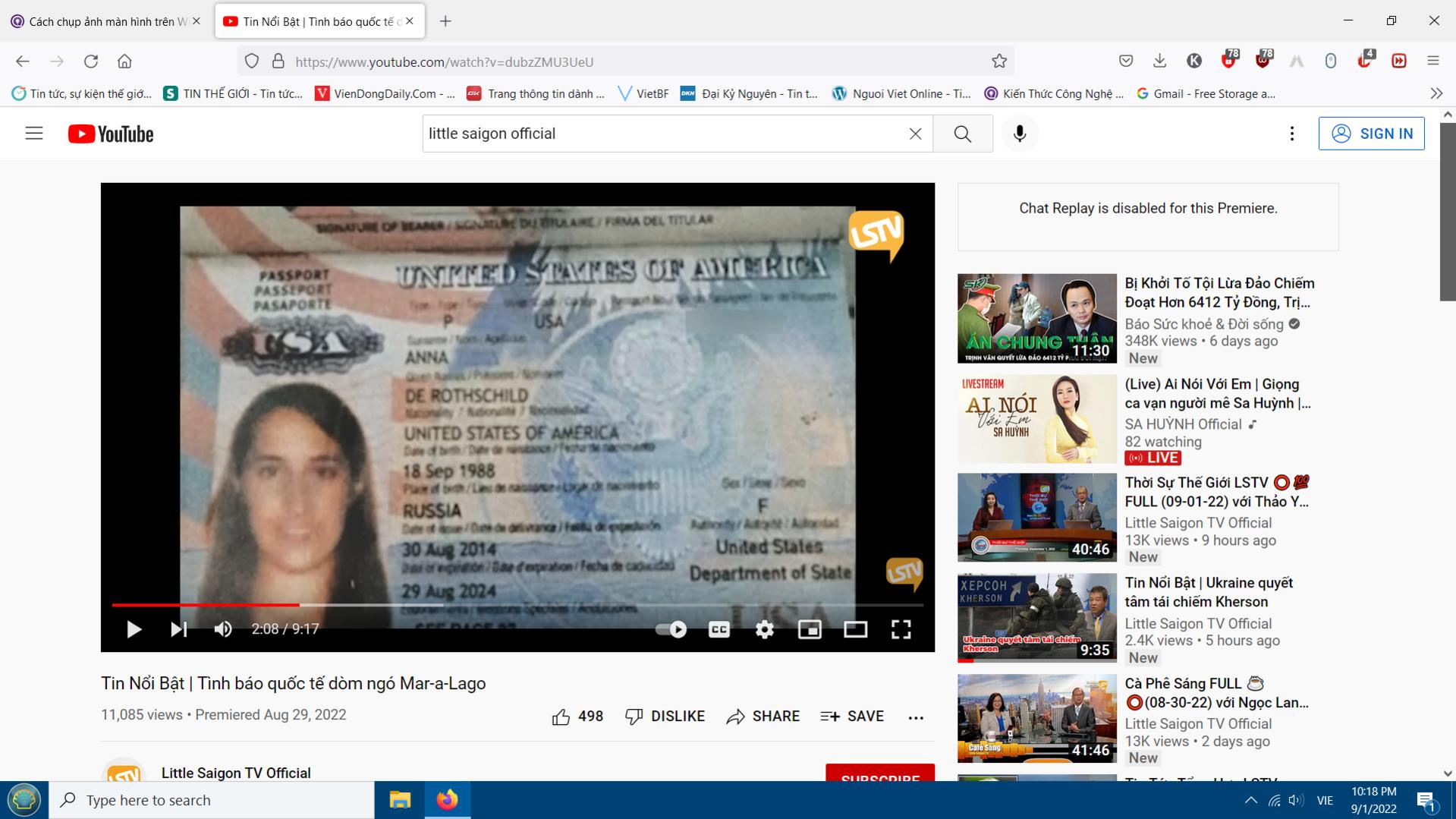Open YouTube guide hamburger menu

click(x=34, y=134)
